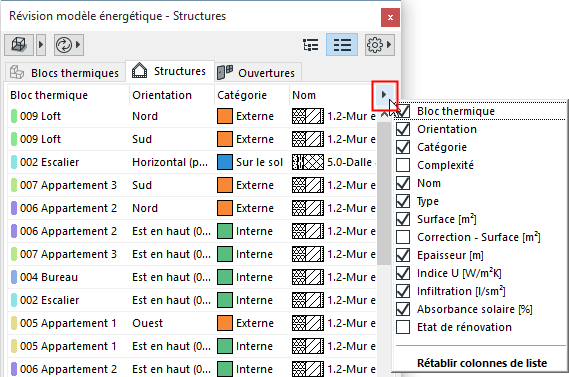Uncheck Catégorie column checkbox

pyautogui.click(x=403, y=147)
